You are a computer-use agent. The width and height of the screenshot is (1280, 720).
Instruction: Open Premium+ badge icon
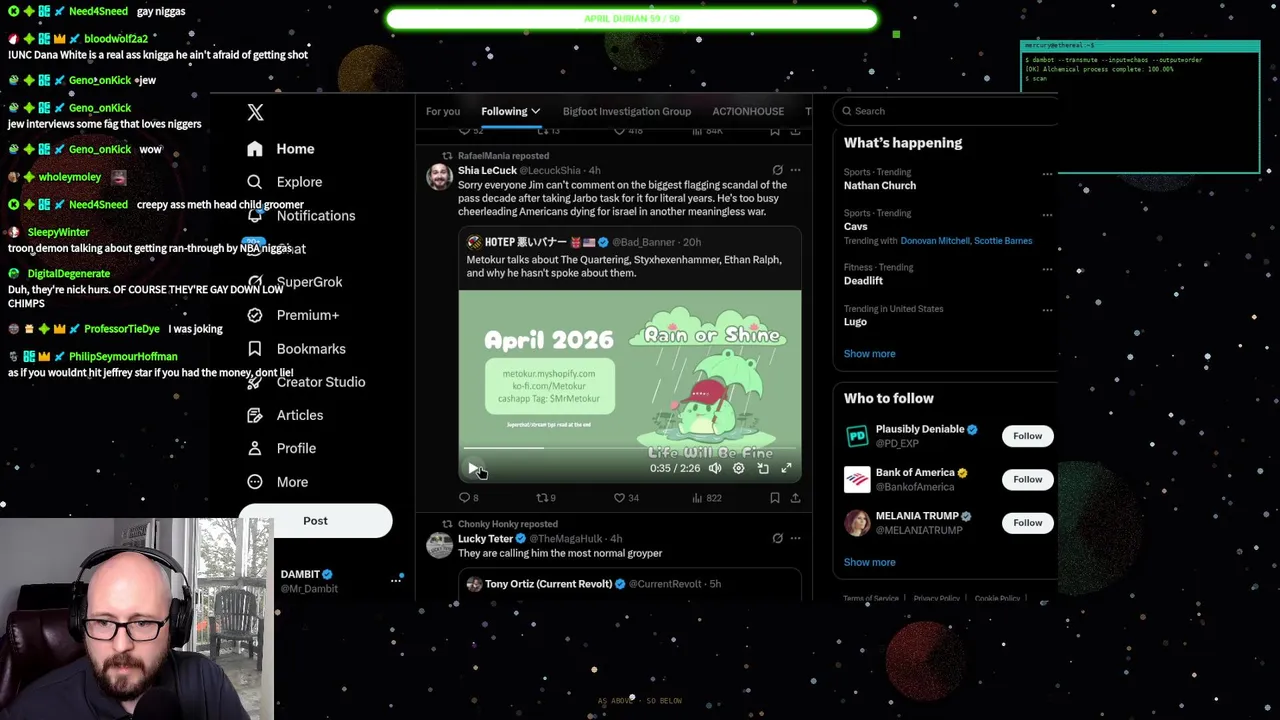[x=255, y=315]
